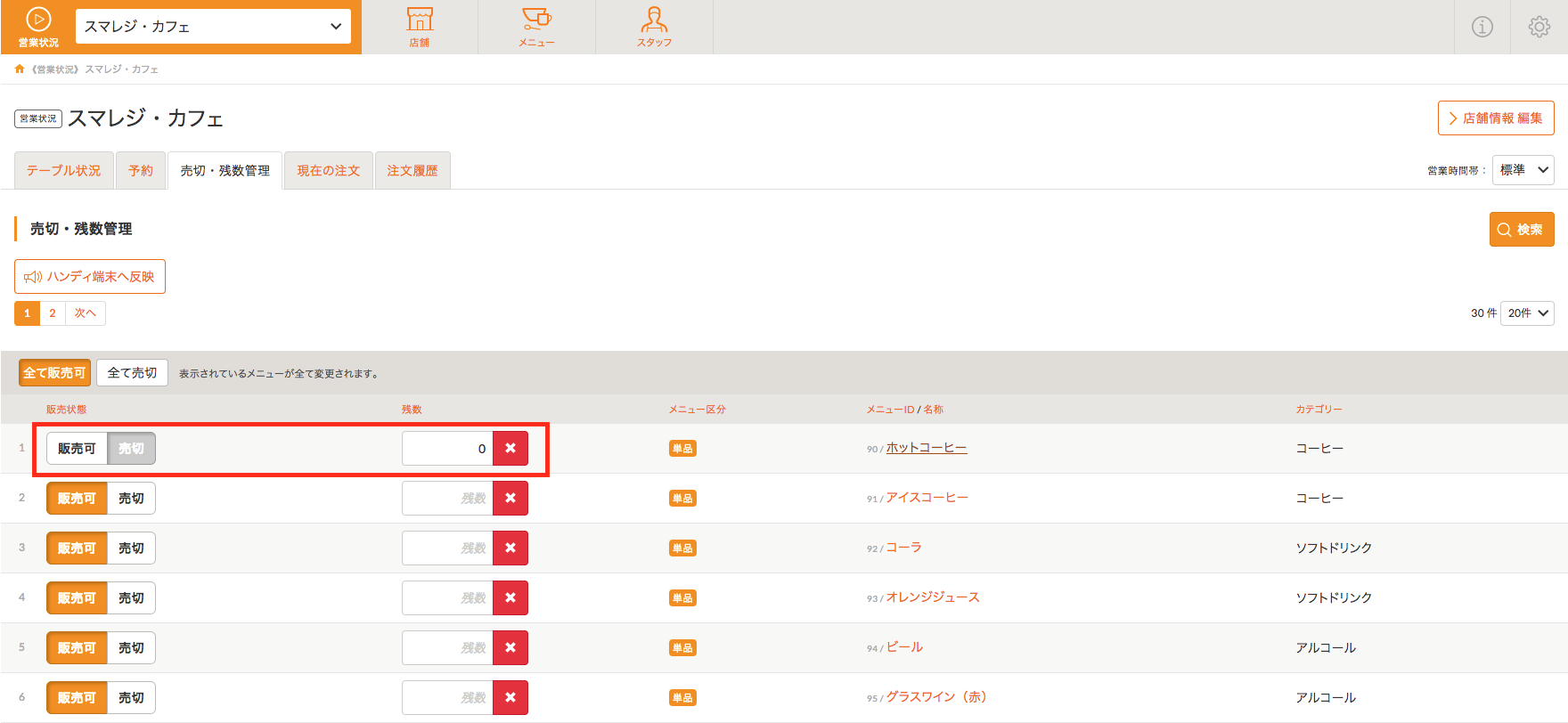Screen dimensions: 1568x723
Task: Click the 全て売切 button
Action: click(x=132, y=373)
